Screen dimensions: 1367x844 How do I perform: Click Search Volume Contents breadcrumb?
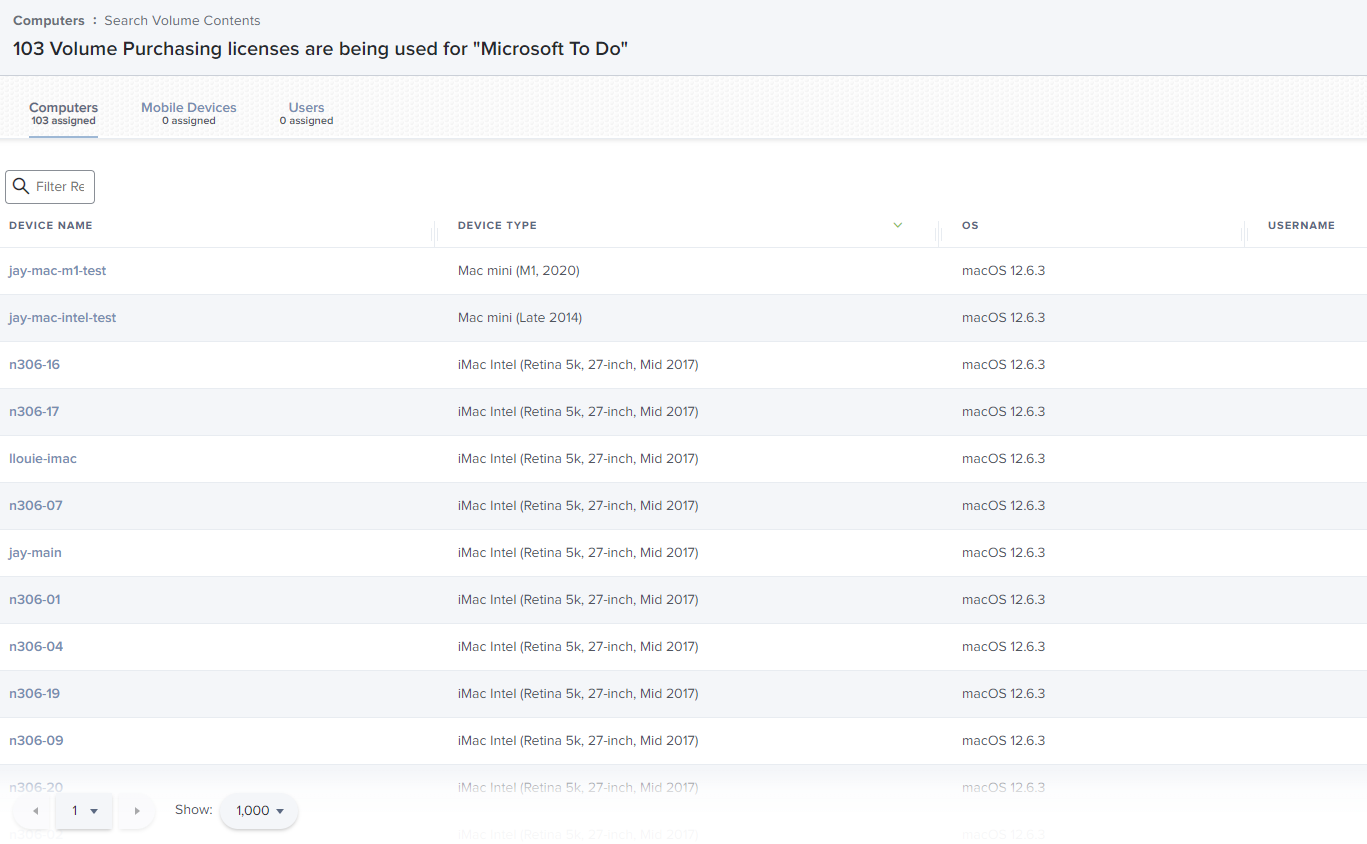tap(182, 20)
